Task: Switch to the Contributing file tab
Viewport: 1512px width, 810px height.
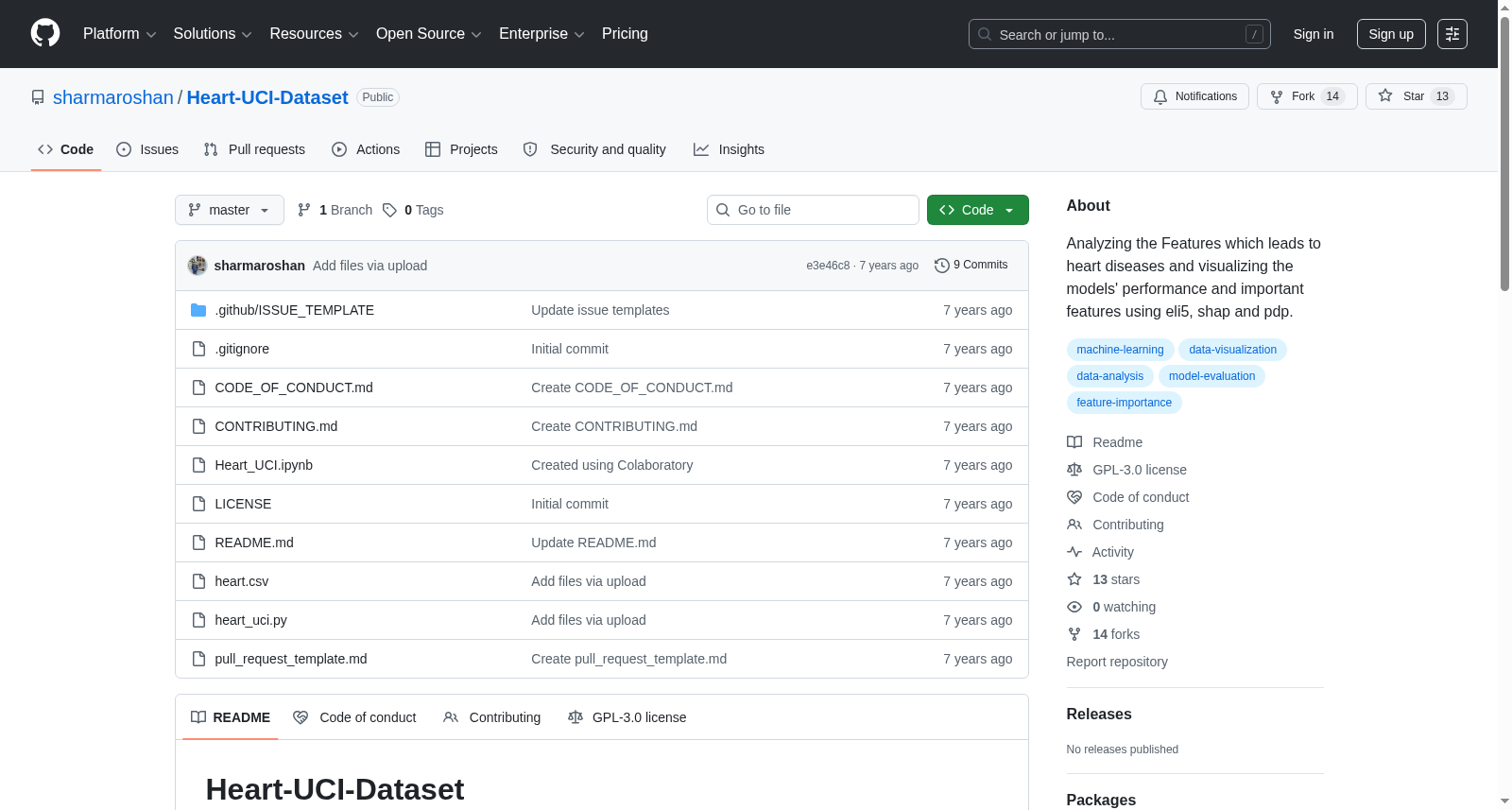Action: click(492, 717)
